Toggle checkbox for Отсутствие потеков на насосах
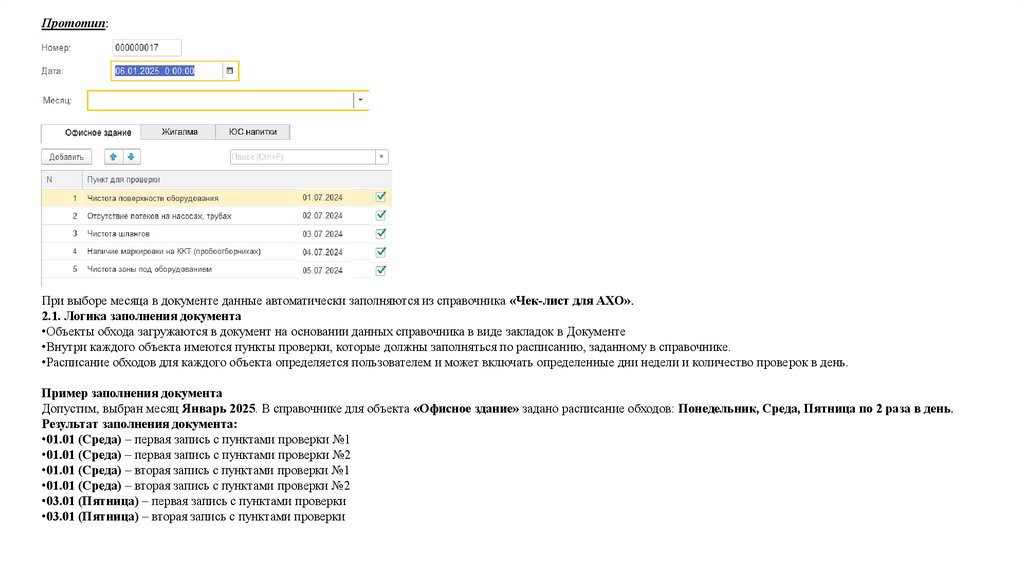Viewport: 1024px width, 574px height. (381, 215)
